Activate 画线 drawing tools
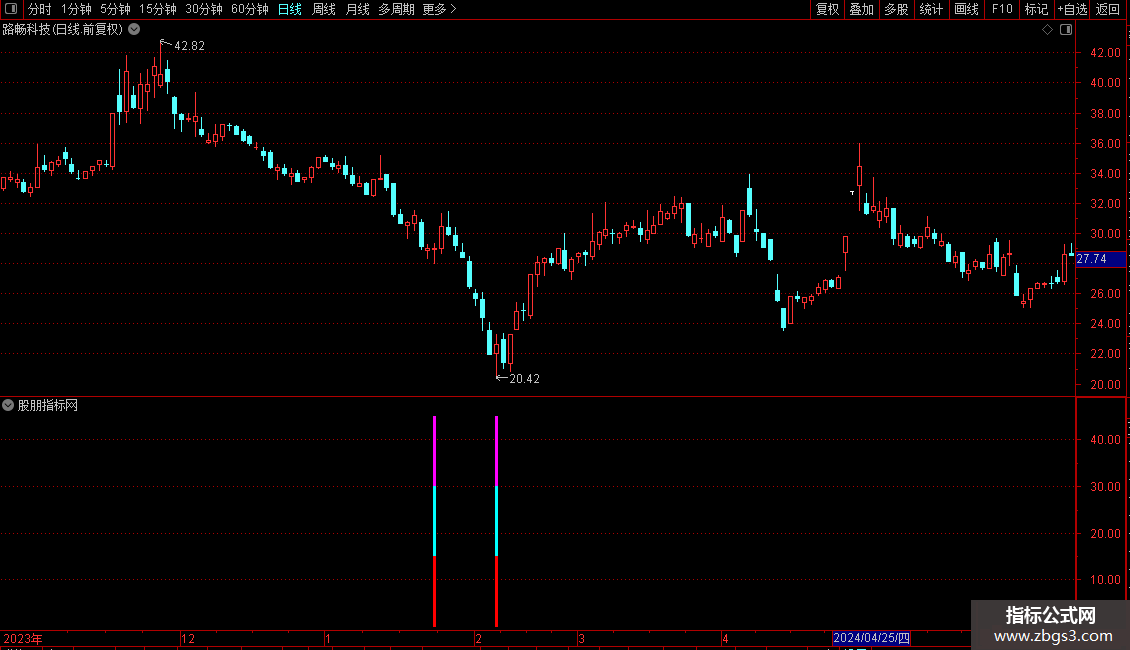Screen dimensions: 1130x650 click(966, 9)
